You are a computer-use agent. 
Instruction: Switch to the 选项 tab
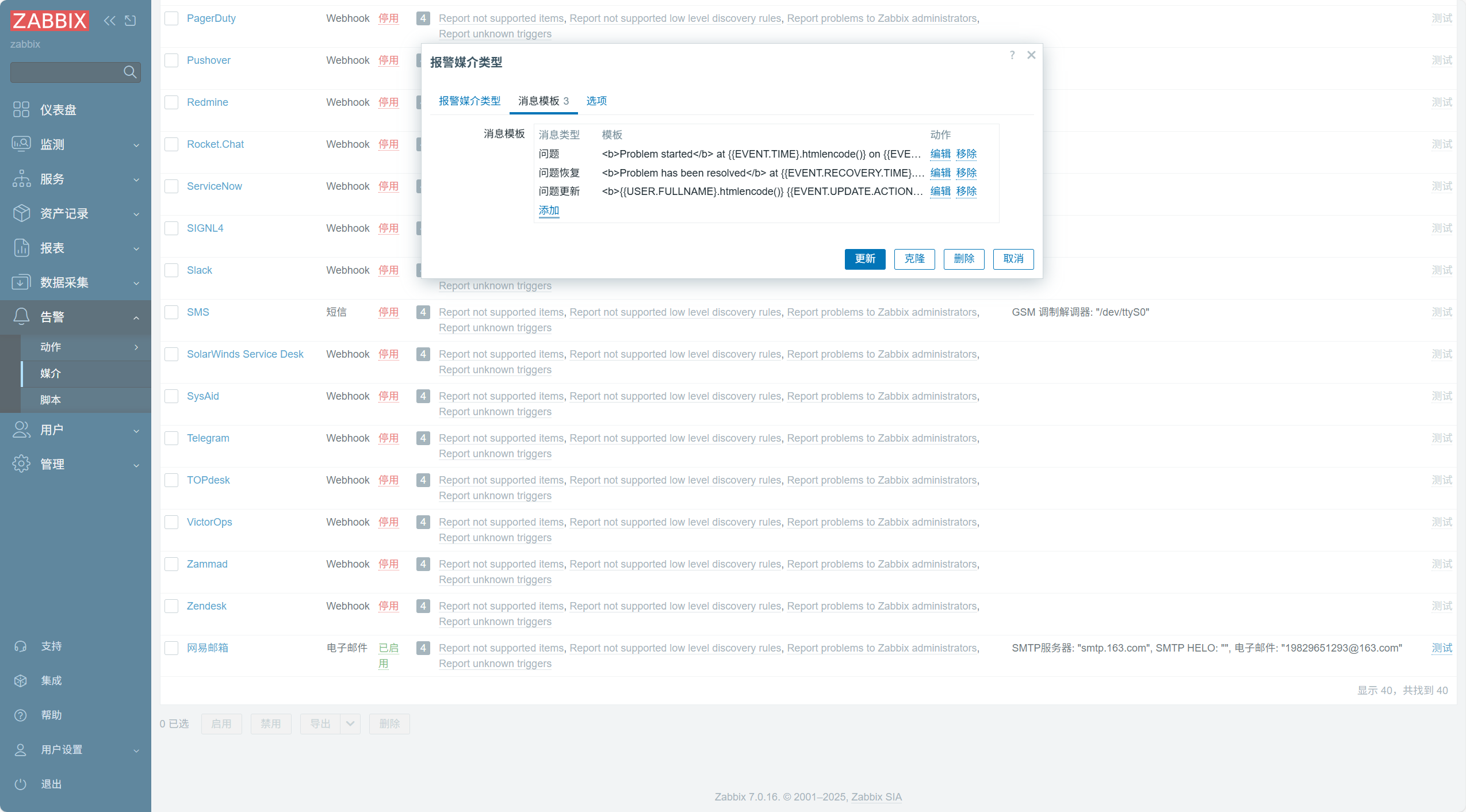pyautogui.click(x=596, y=101)
